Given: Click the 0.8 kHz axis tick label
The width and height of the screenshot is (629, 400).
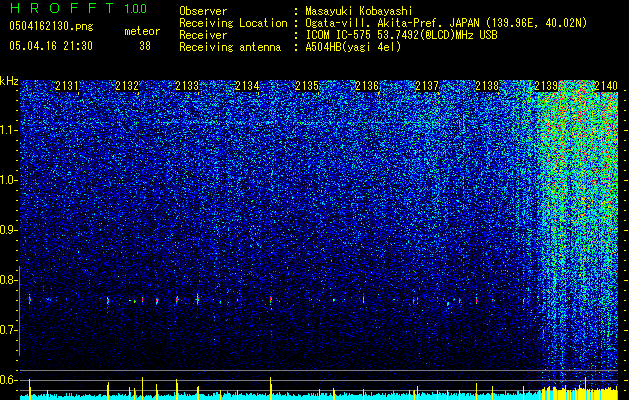Looking at the screenshot, I should tap(8, 280).
